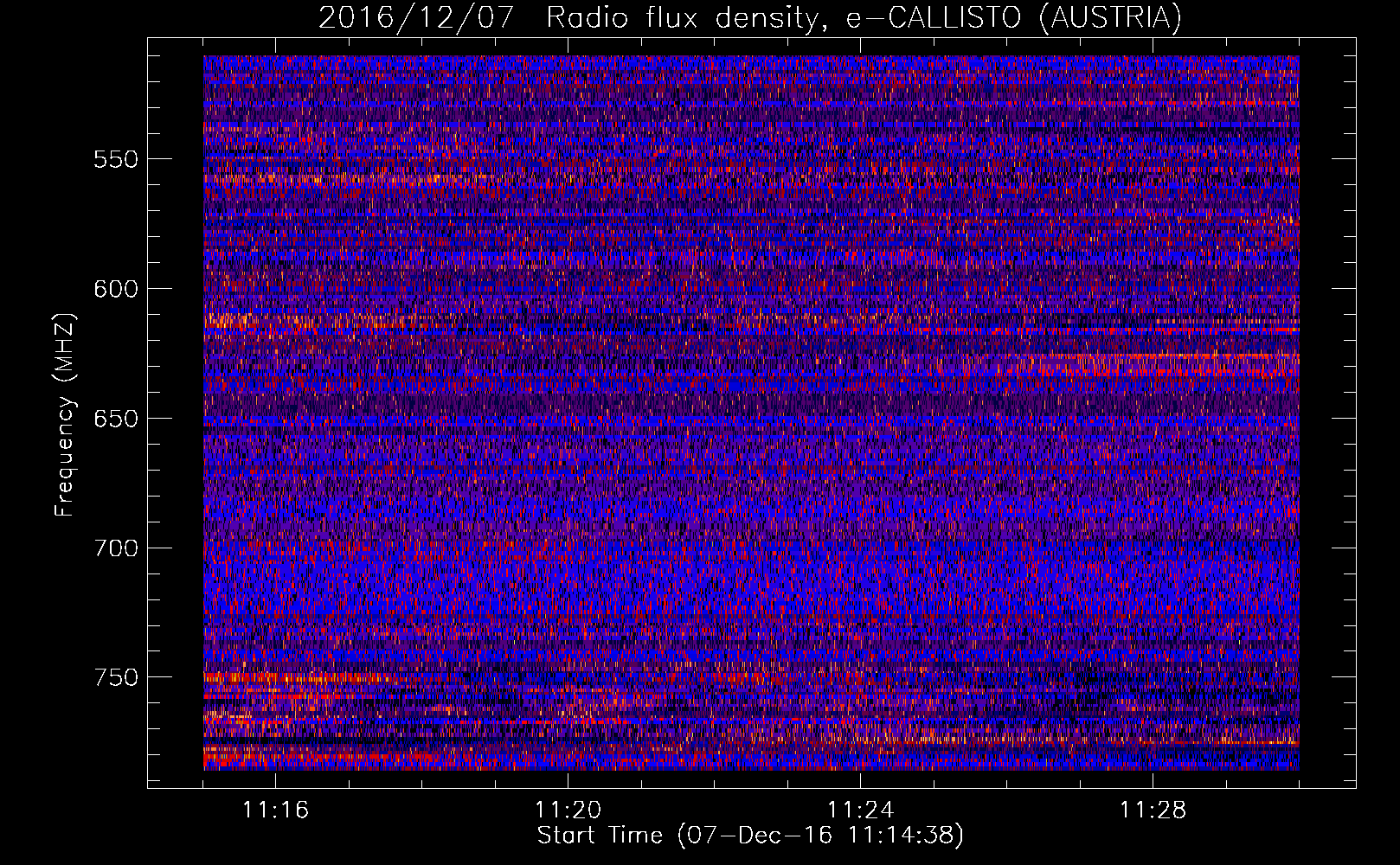Click the 650 frequency tick label
This screenshot has height=865, width=1400.
[116, 419]
